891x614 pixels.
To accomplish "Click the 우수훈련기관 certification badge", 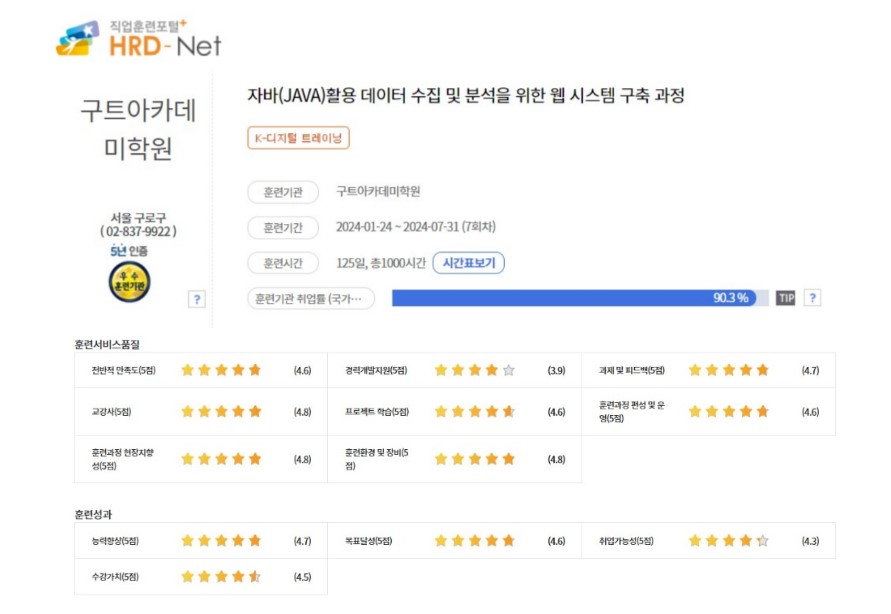I will point(128,281).
